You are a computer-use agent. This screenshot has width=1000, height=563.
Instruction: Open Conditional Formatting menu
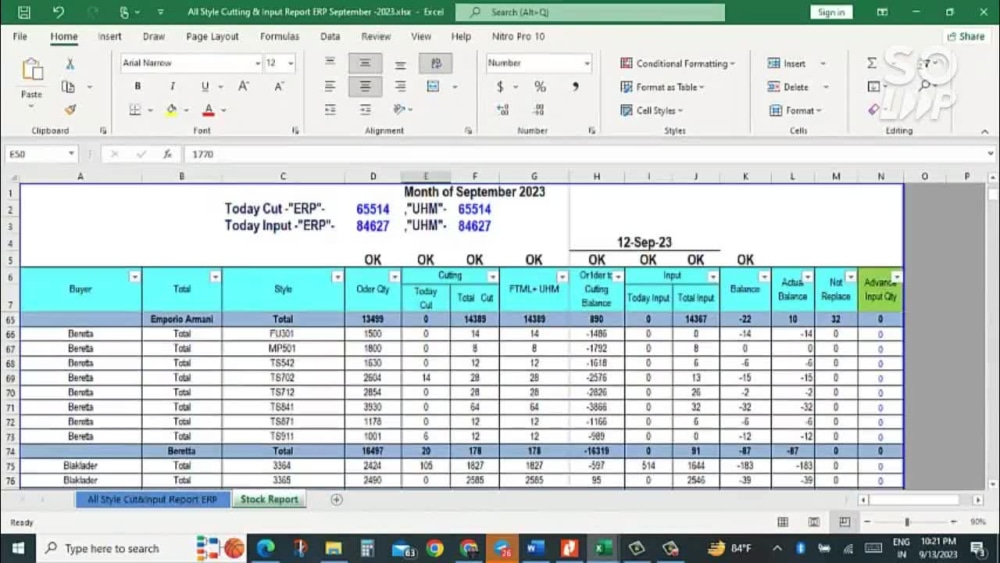tap(677, 63)
